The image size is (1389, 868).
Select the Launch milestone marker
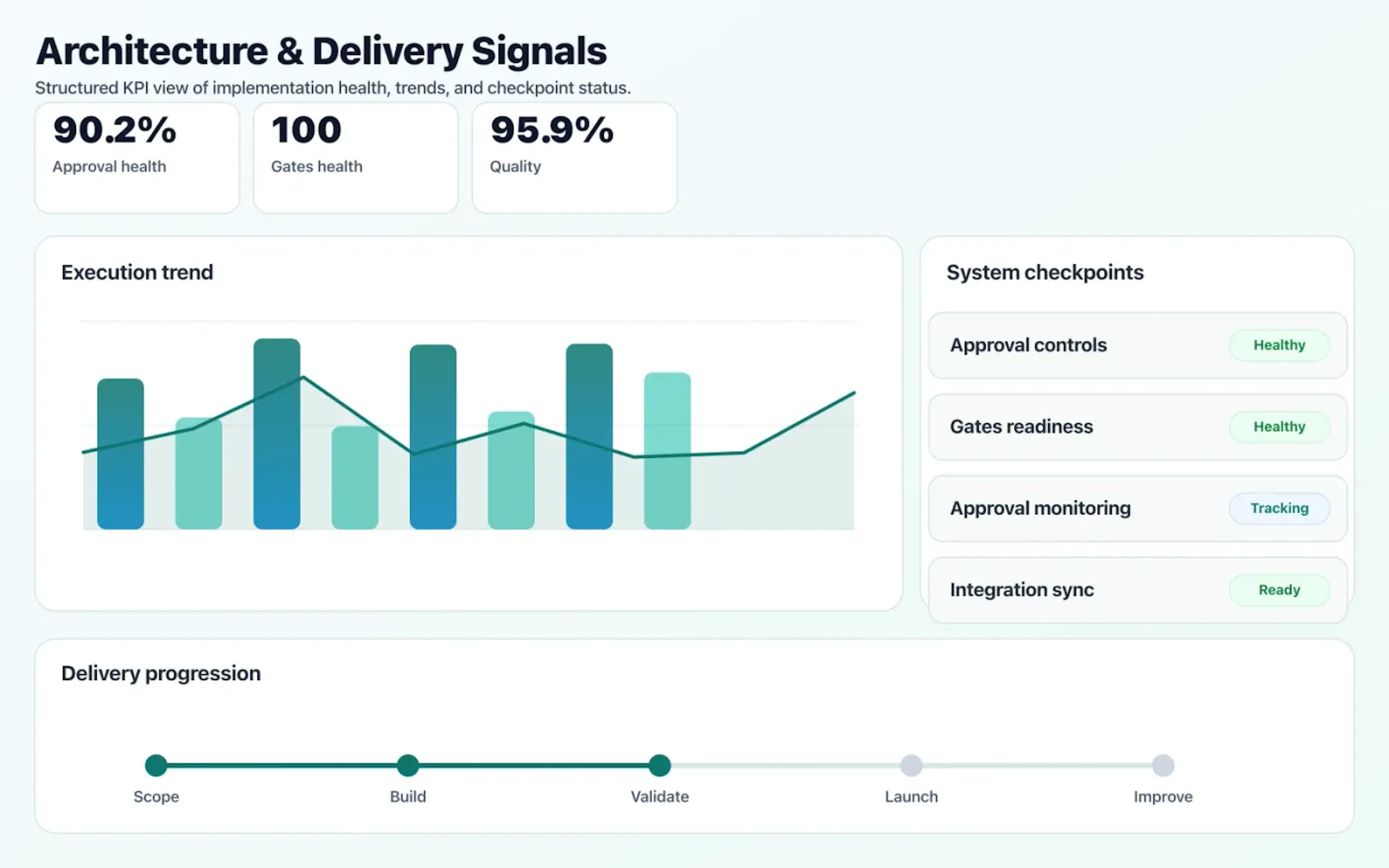[911, 765]
